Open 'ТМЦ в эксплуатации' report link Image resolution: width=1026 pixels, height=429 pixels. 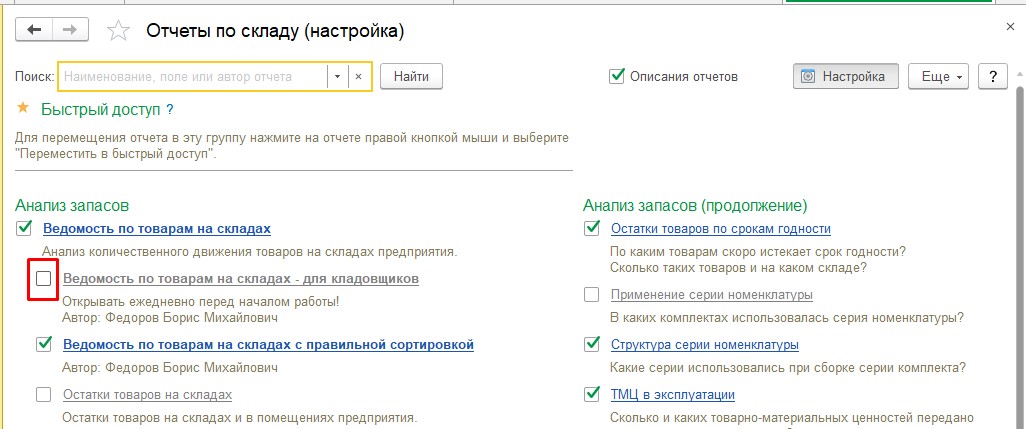tap(672, 395)
